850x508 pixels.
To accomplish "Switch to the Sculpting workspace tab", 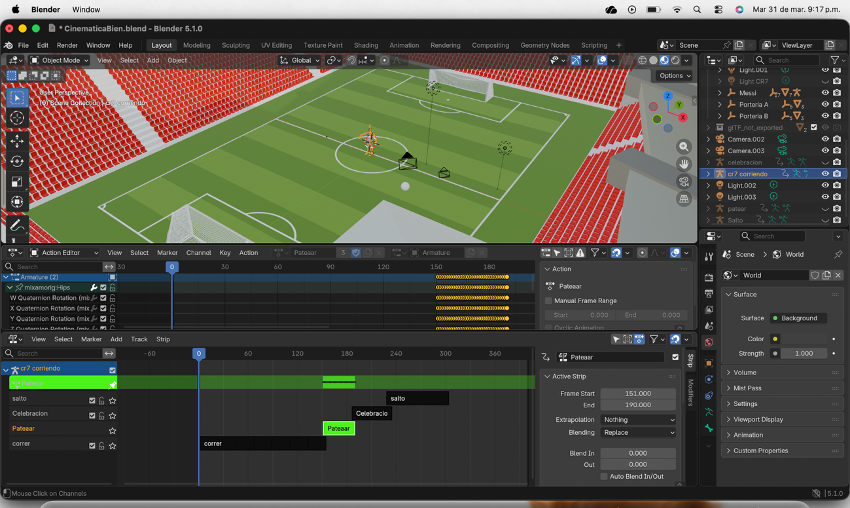I will tap(236, 45).
